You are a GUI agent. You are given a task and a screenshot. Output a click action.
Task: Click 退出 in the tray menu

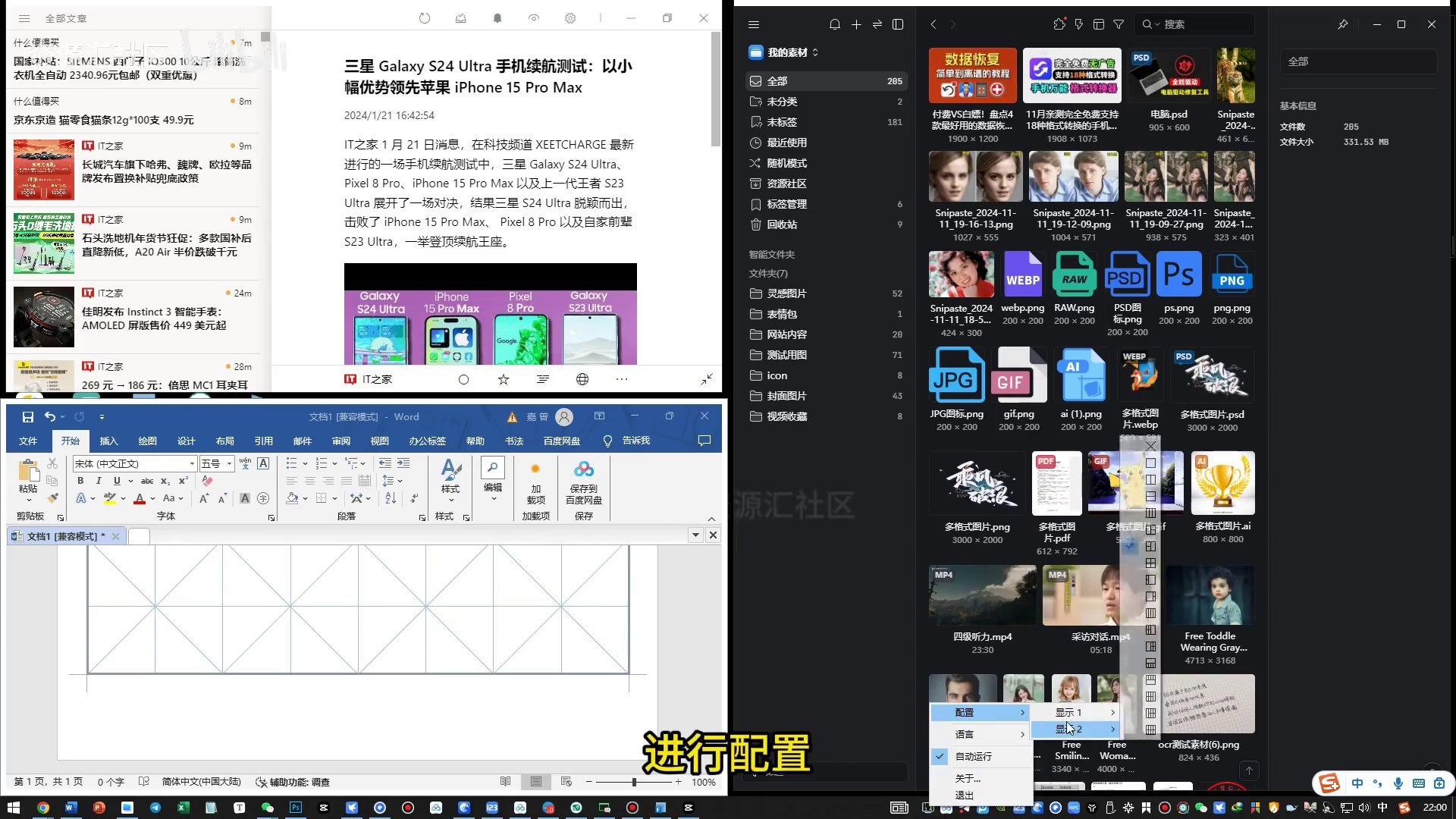[x=964, y=795]
